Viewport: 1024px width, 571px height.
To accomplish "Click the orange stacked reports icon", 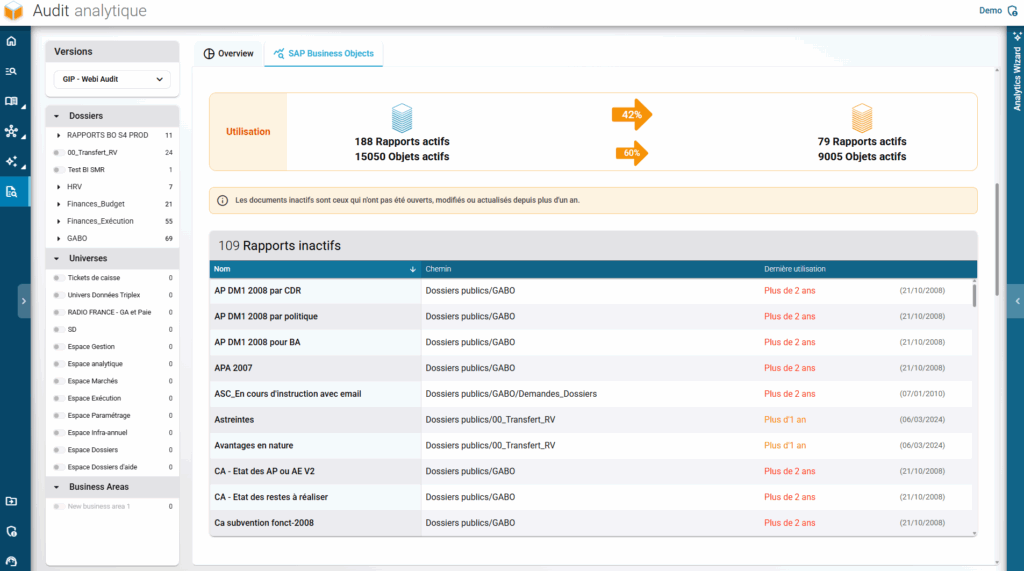I will [x=862, y=118].
